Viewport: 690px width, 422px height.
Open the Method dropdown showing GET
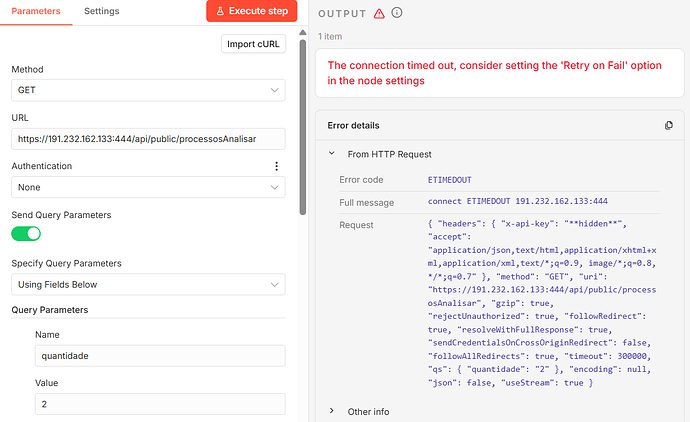click(148, 90)
